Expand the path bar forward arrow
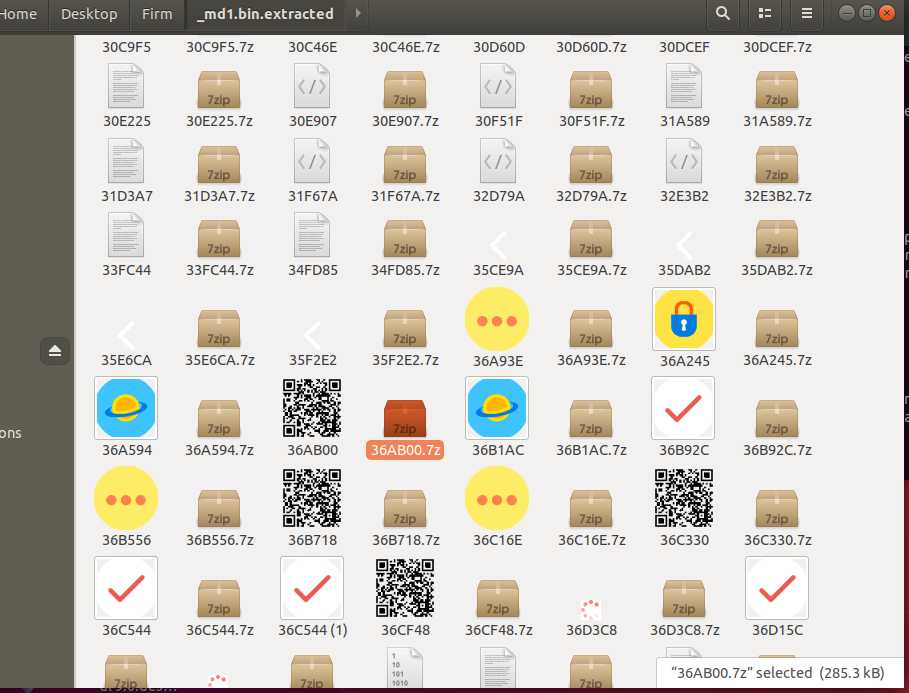Viewport: 909px width, 693px height. (358, 13)
